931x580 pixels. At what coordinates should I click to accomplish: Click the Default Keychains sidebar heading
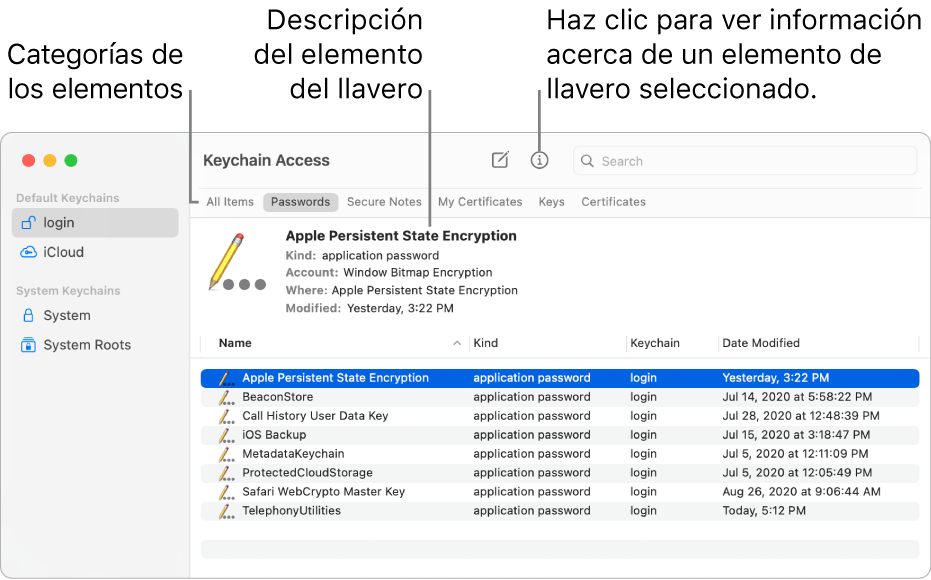[68, 198]
